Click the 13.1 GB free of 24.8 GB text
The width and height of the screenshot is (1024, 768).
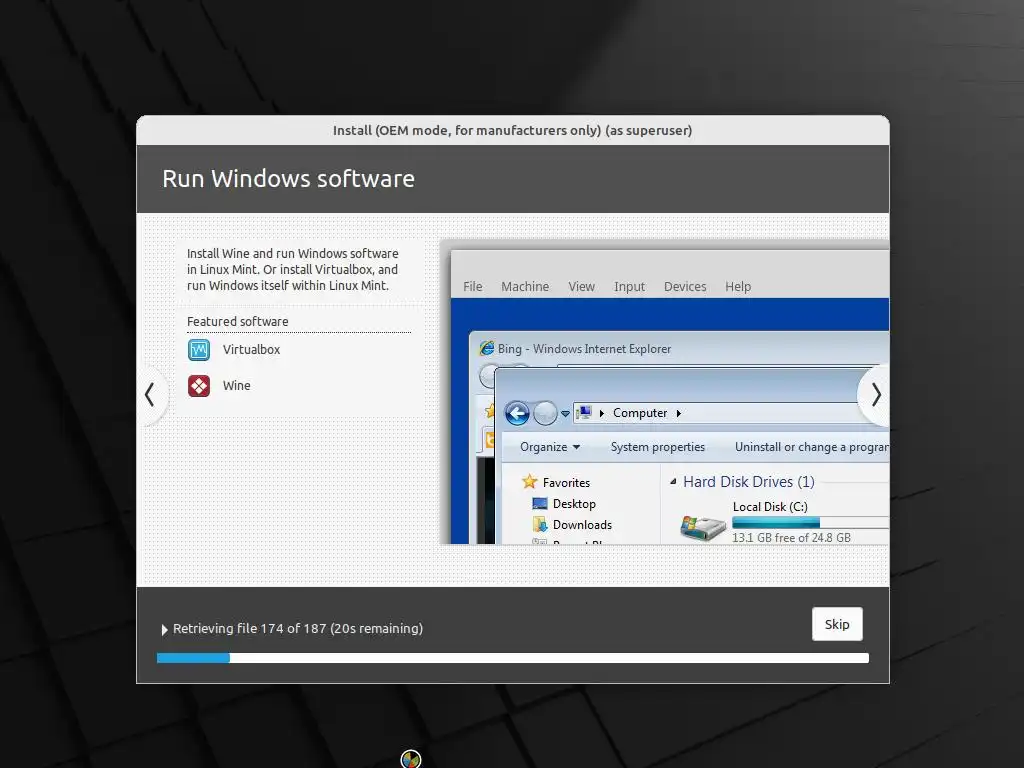point(791,537)
